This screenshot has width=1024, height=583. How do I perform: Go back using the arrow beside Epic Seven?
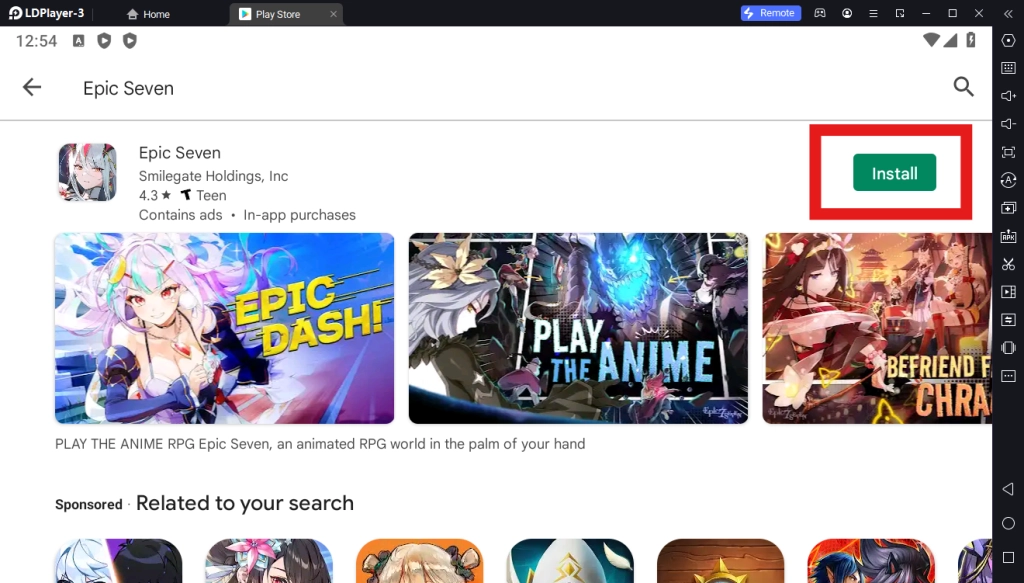pos(31,87)
